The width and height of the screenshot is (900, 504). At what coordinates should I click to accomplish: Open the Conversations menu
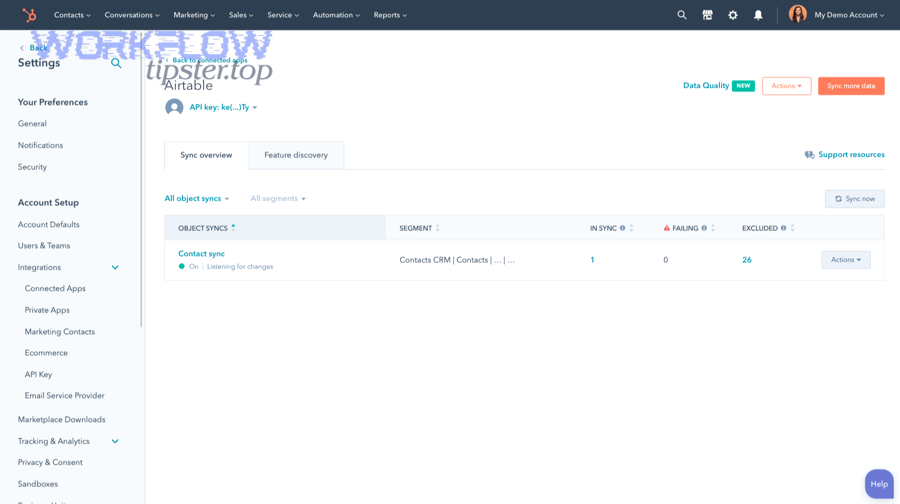pyautogui.click(x=132, y=15)
